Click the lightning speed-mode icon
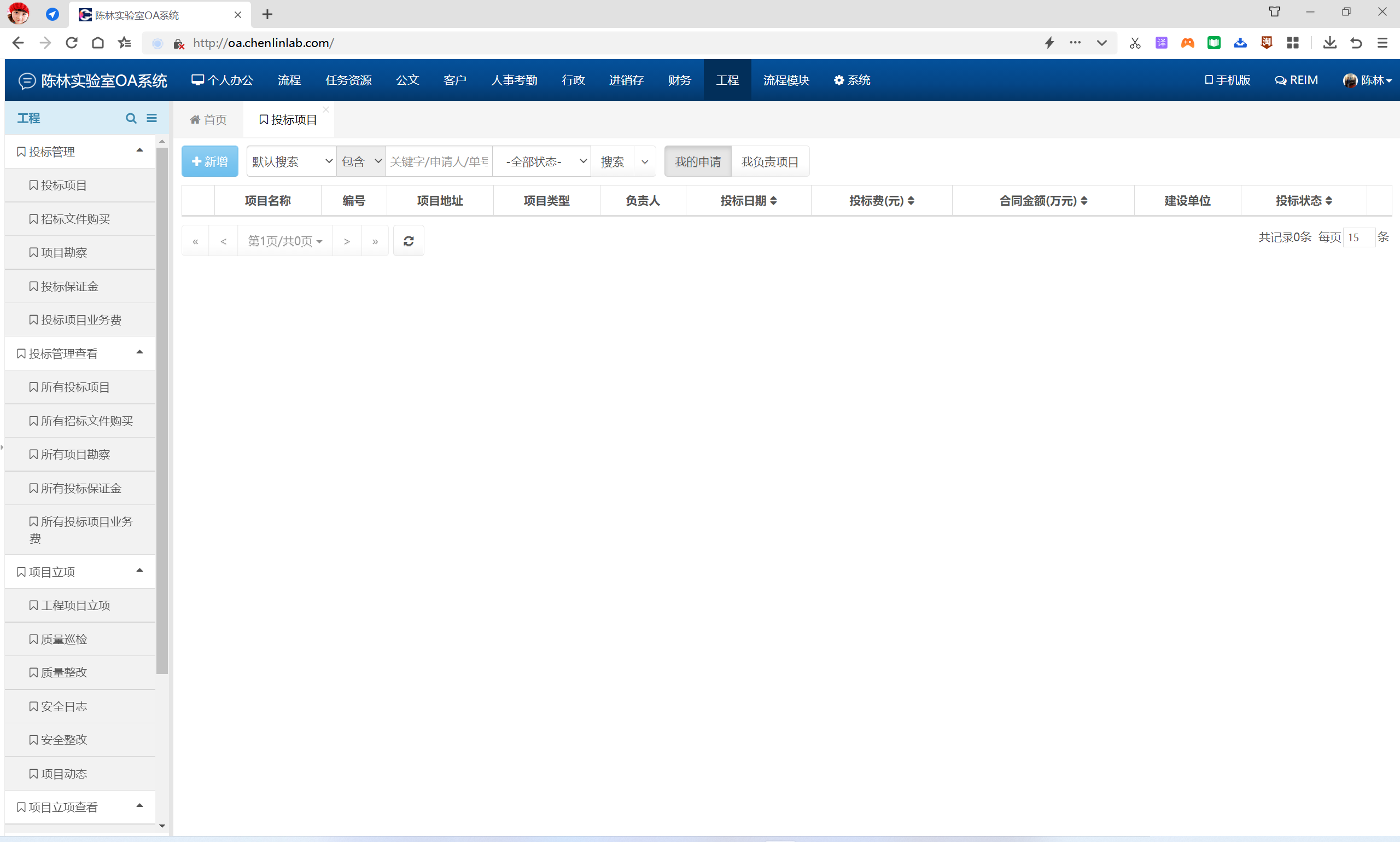Screen dimensions: 1400x842 (x=1049, y=43)
